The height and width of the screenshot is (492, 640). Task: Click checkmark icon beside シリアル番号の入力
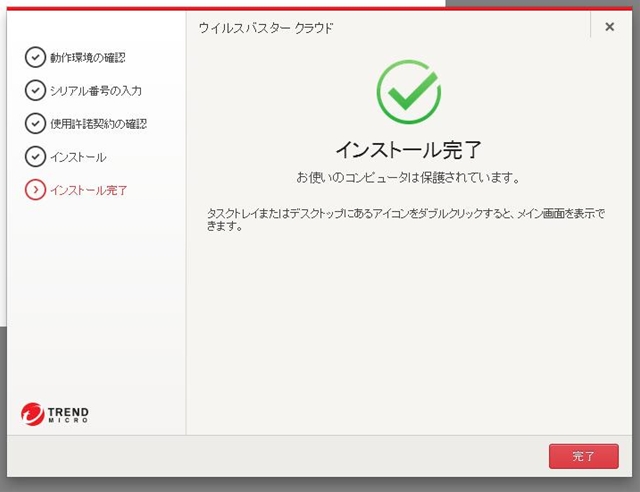[35, 90]
